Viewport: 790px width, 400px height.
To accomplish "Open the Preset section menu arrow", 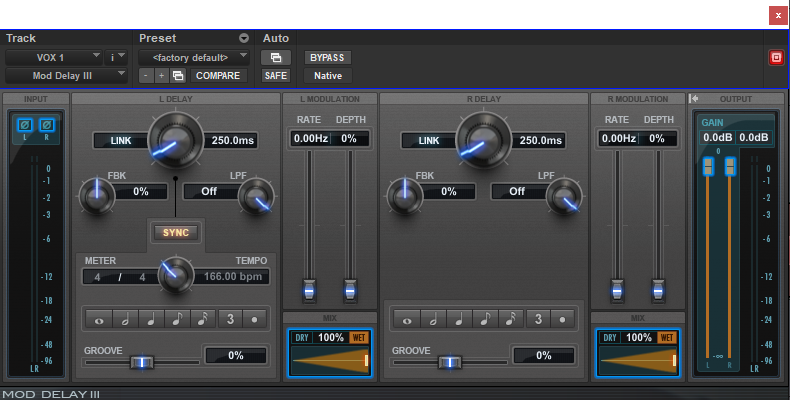I will [x=244, y=38].
